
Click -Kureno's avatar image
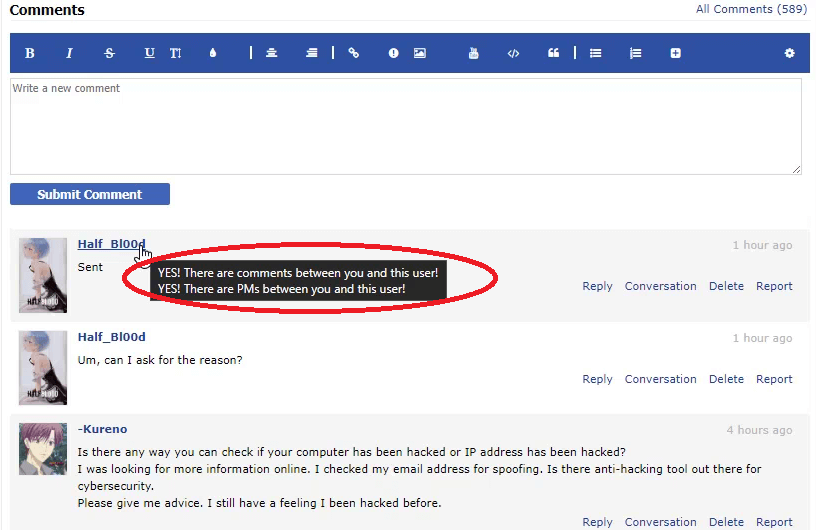click(43, 449)
